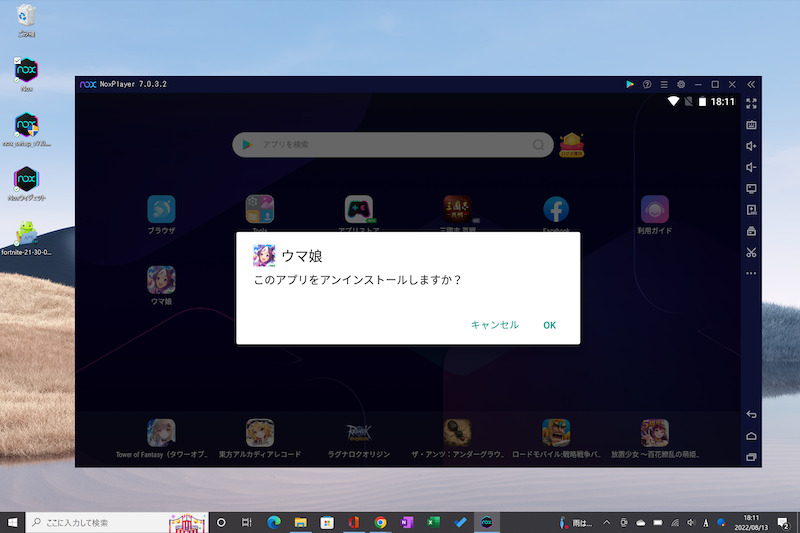Collapse the NoxPlayer side toolbar
This screenshot has height=533, width=800.
click(751, 84)
